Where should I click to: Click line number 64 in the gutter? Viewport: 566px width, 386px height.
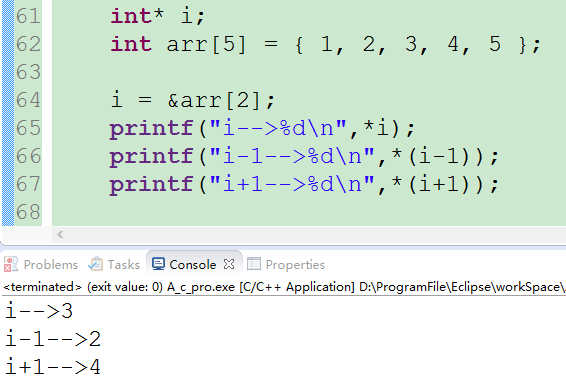(x=28, y=100)
